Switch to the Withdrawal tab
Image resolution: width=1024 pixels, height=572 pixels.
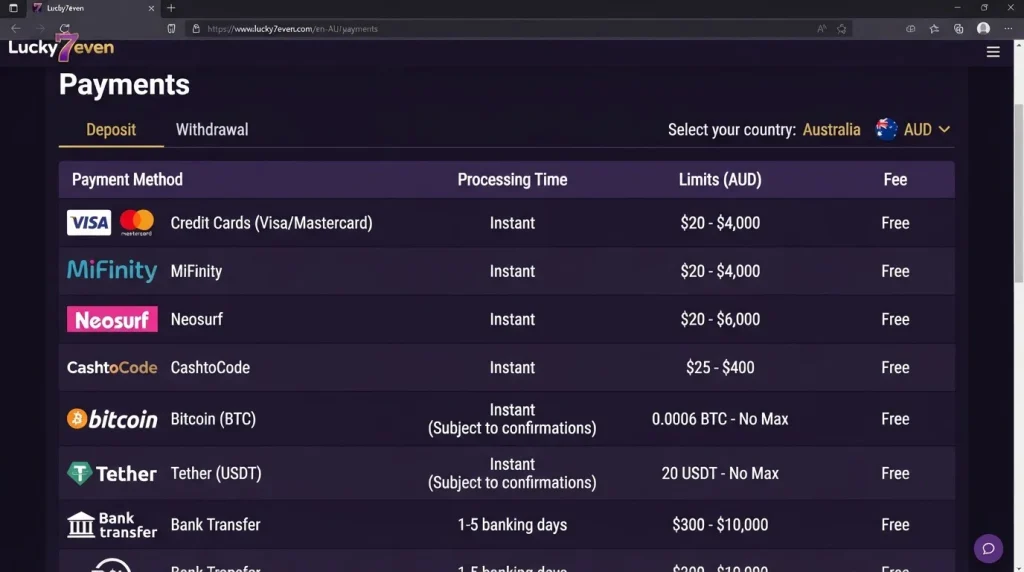point(212,129)
